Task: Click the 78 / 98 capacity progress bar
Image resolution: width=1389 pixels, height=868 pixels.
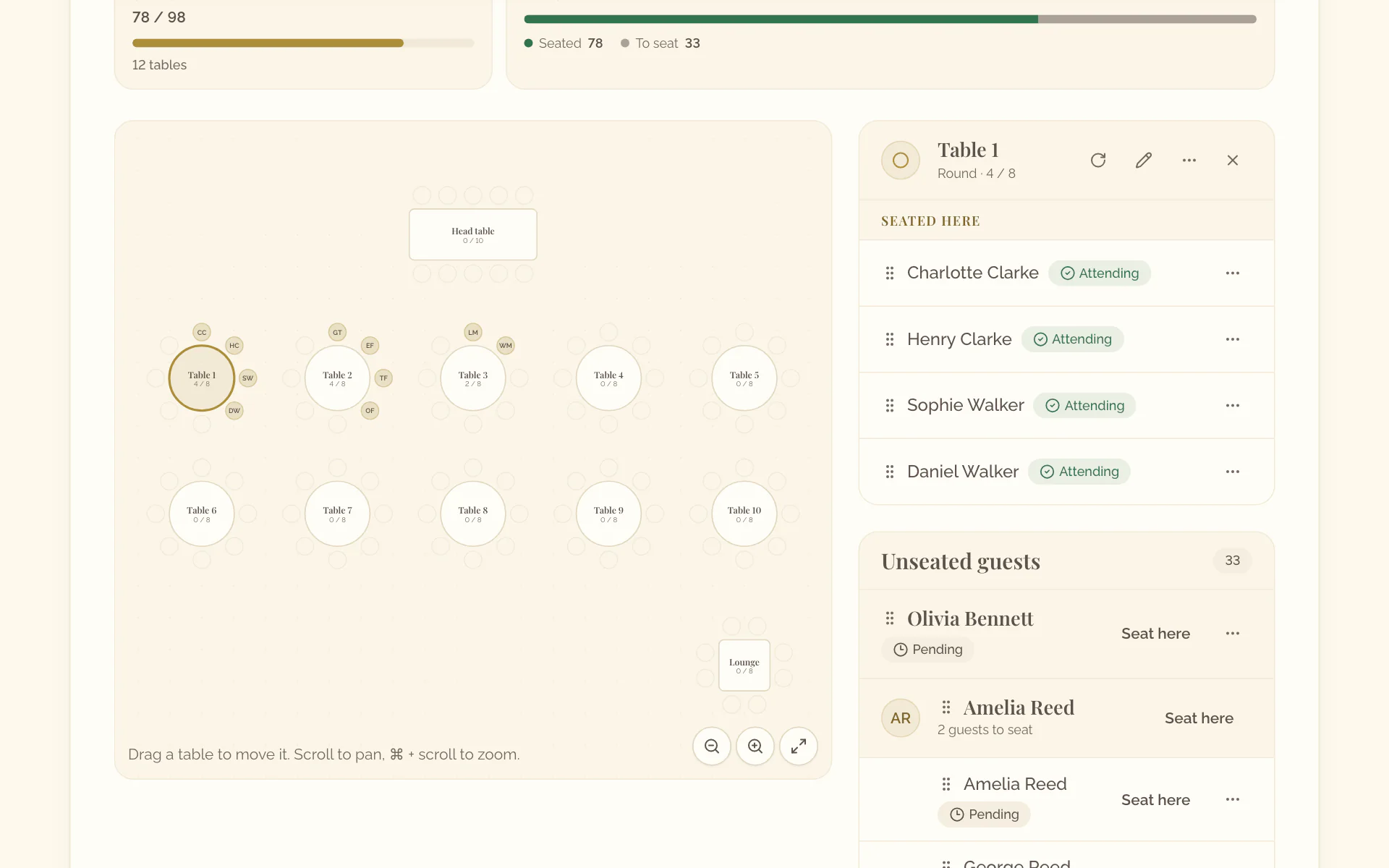Action: 303,43
